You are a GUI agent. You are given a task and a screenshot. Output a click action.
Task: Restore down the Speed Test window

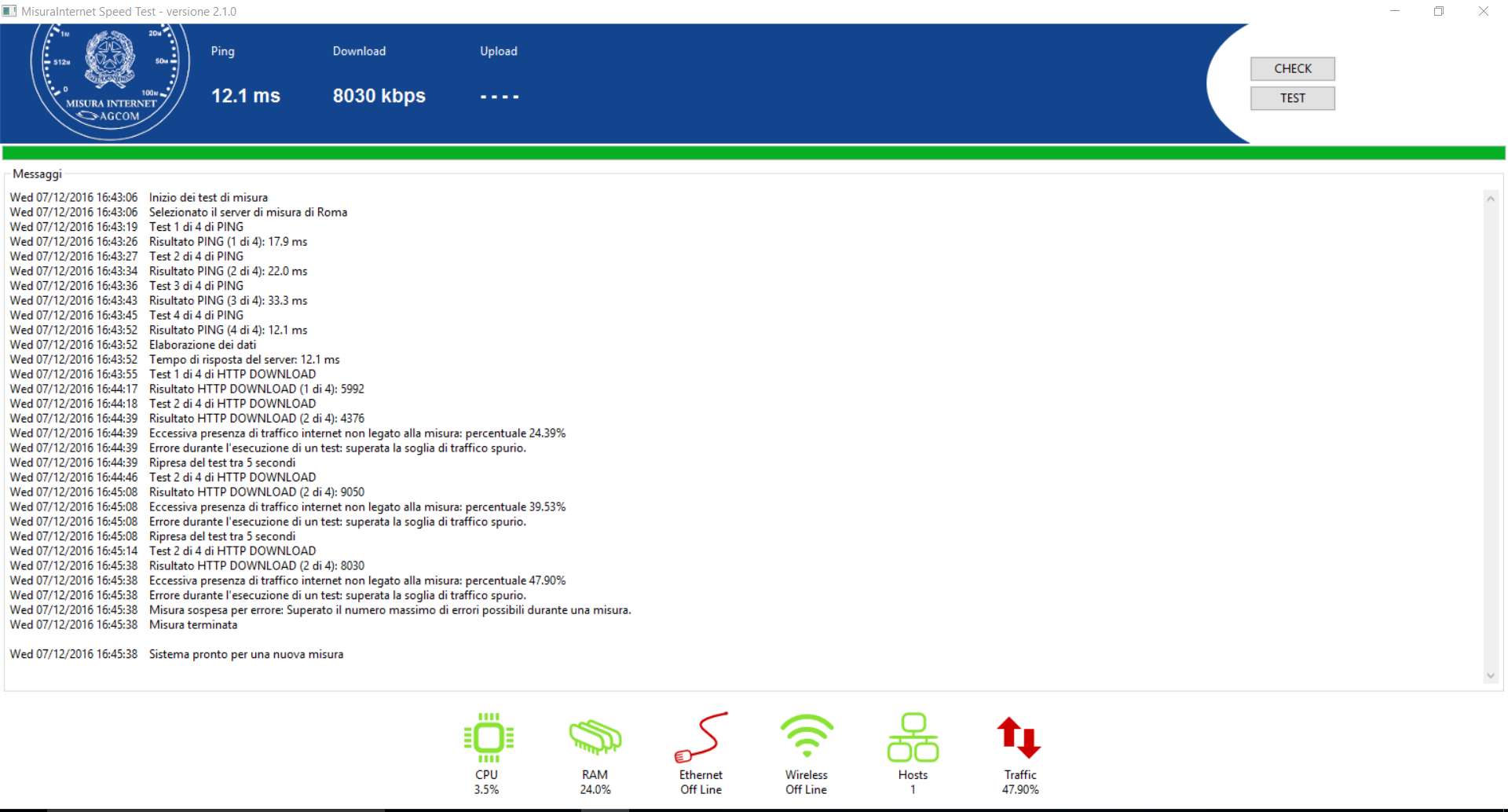pos(1439,11)
